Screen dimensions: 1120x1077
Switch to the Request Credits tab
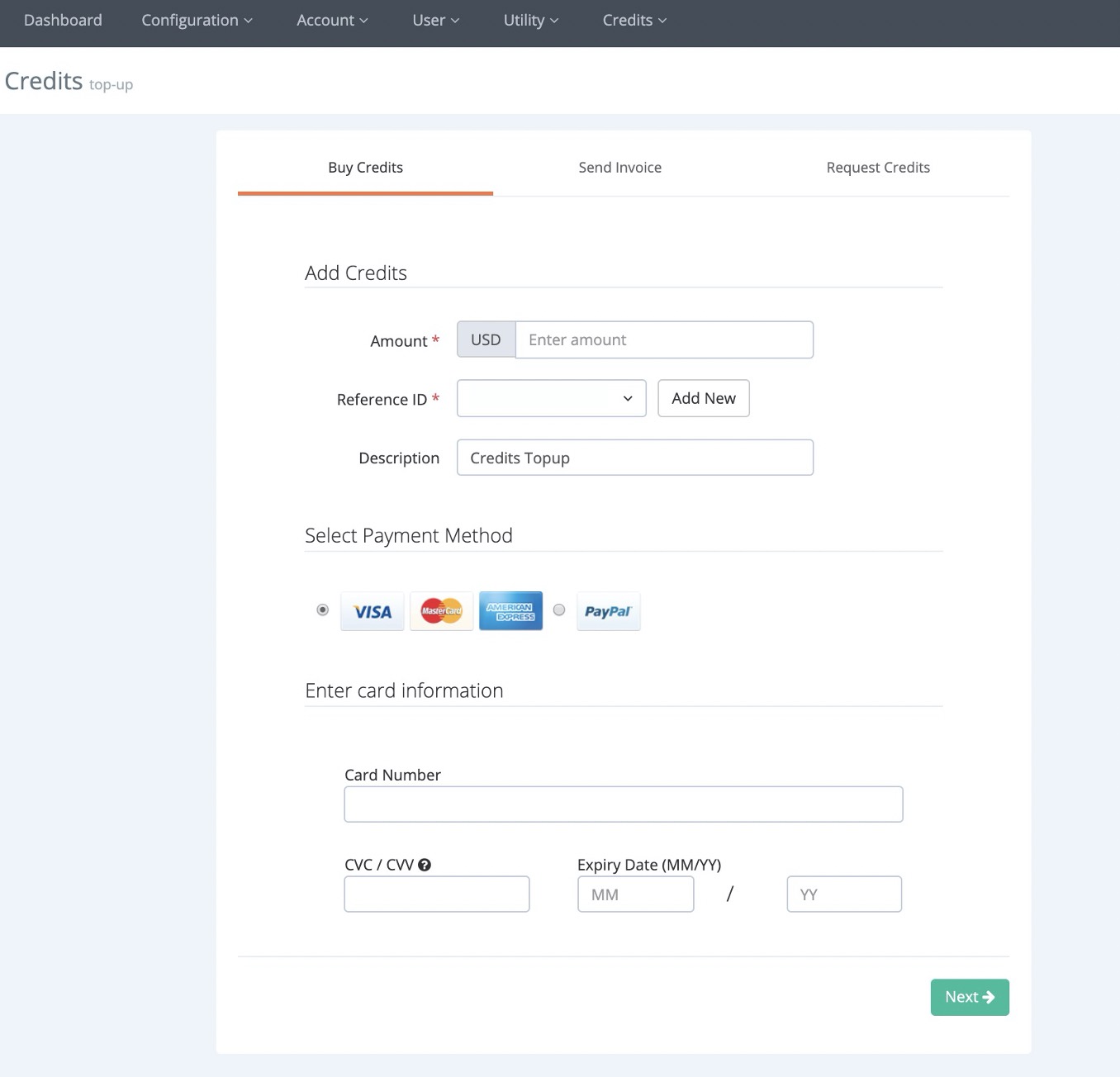[x=877, y=168]
